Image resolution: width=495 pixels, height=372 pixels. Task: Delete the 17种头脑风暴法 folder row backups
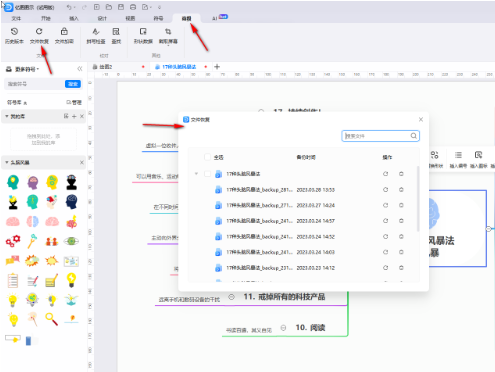(x=401, y=174)
